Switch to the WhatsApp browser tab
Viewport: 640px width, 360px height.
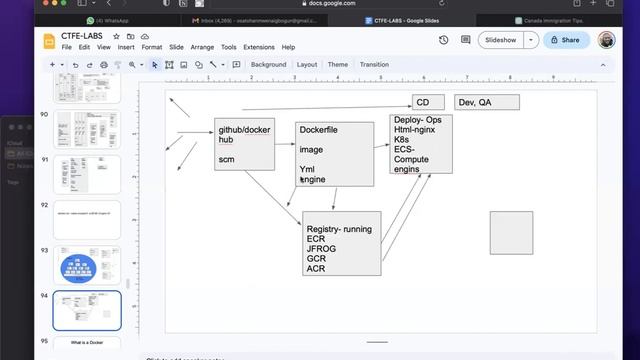(108, 20)
